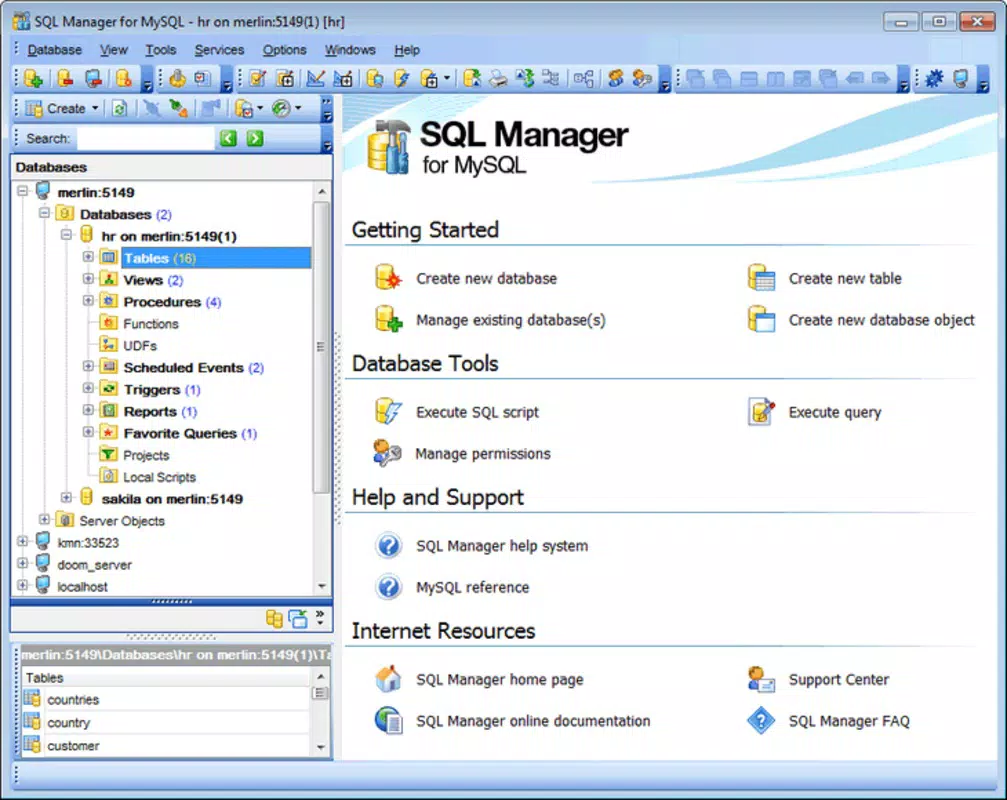Click the green previous search result arrow
This screenshot has height=800, width=1007.
(x=229, y=138)
